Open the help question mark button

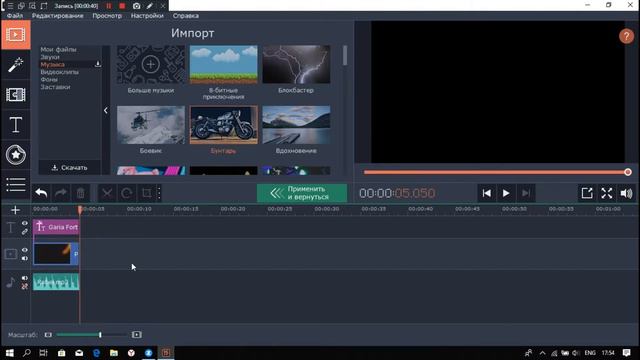[626, 36]
